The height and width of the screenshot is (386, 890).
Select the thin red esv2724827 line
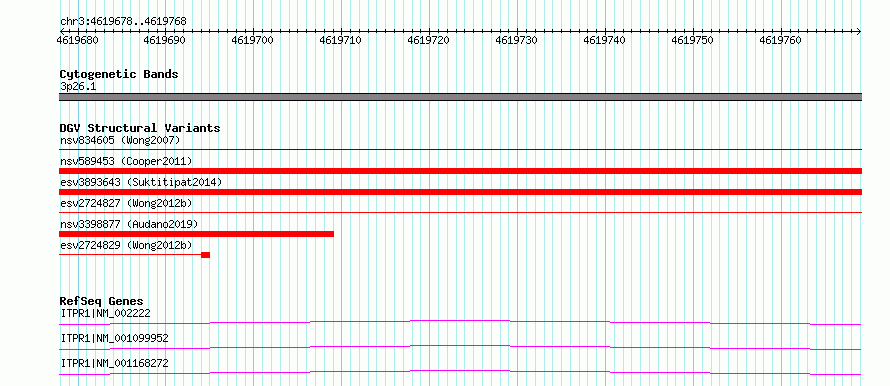460,213
